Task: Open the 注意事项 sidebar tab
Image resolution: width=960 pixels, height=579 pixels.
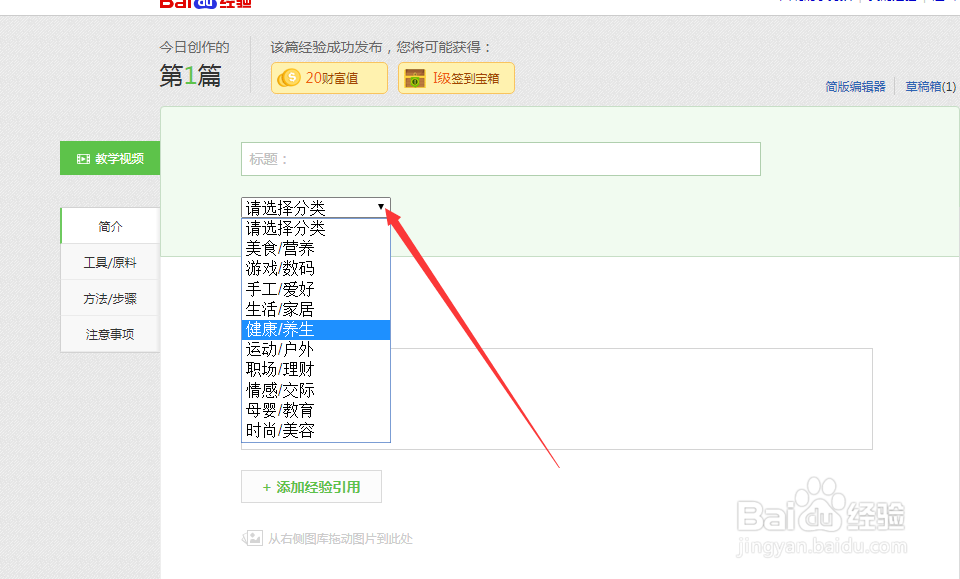Action: [110, 334]
